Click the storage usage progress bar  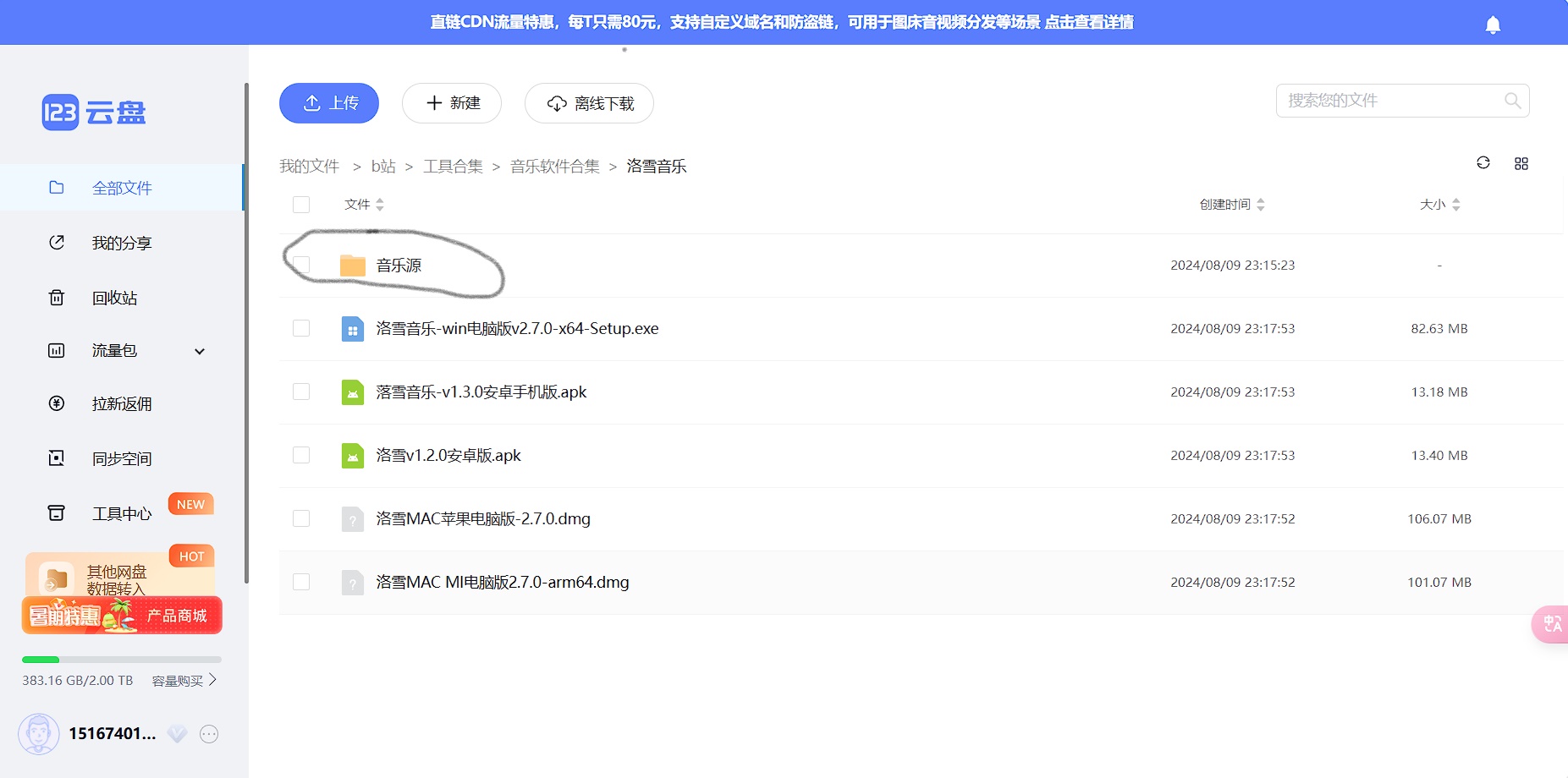tap(122, 660)
